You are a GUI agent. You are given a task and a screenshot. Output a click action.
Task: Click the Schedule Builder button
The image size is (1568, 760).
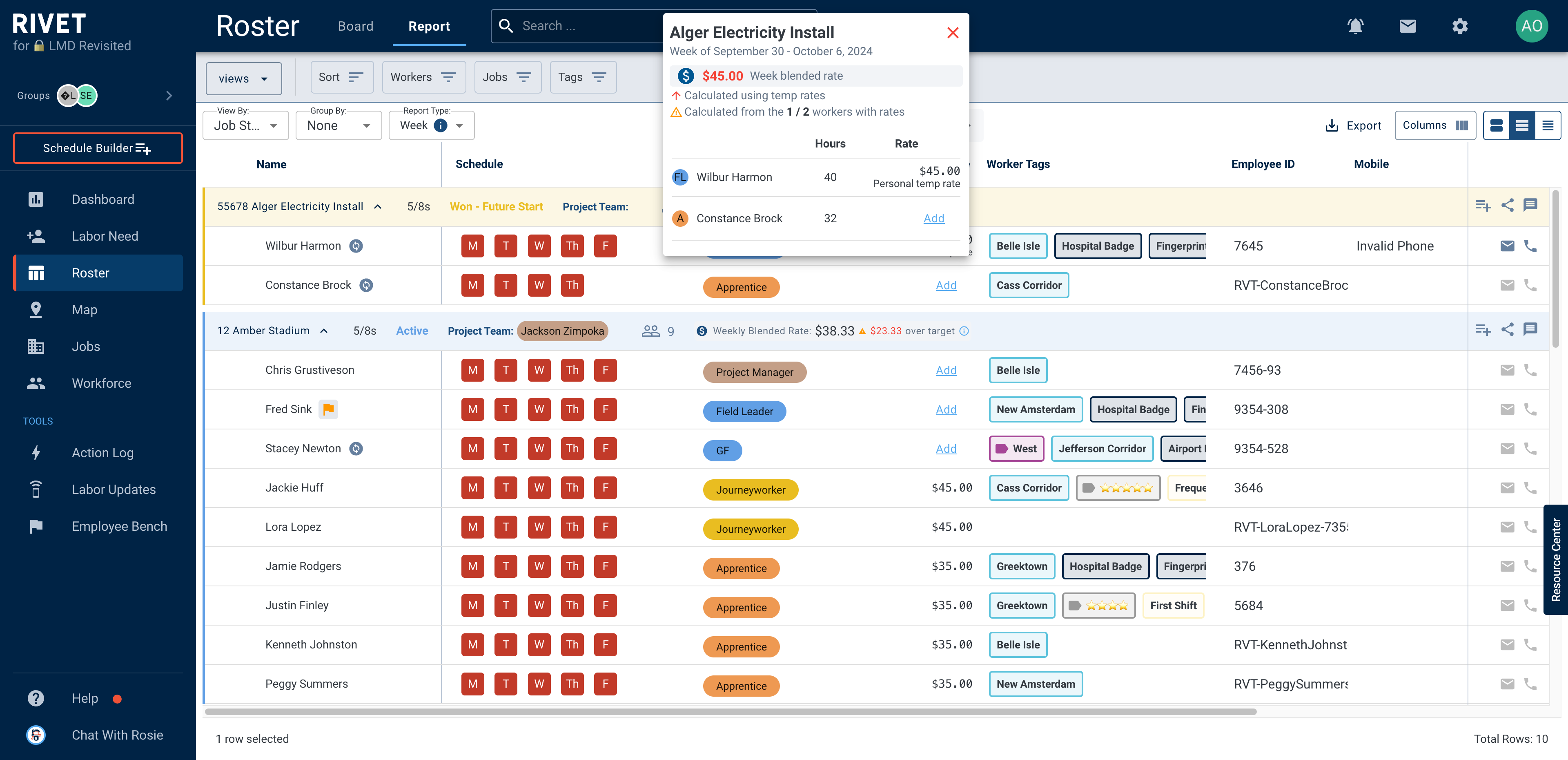[98, 148]
